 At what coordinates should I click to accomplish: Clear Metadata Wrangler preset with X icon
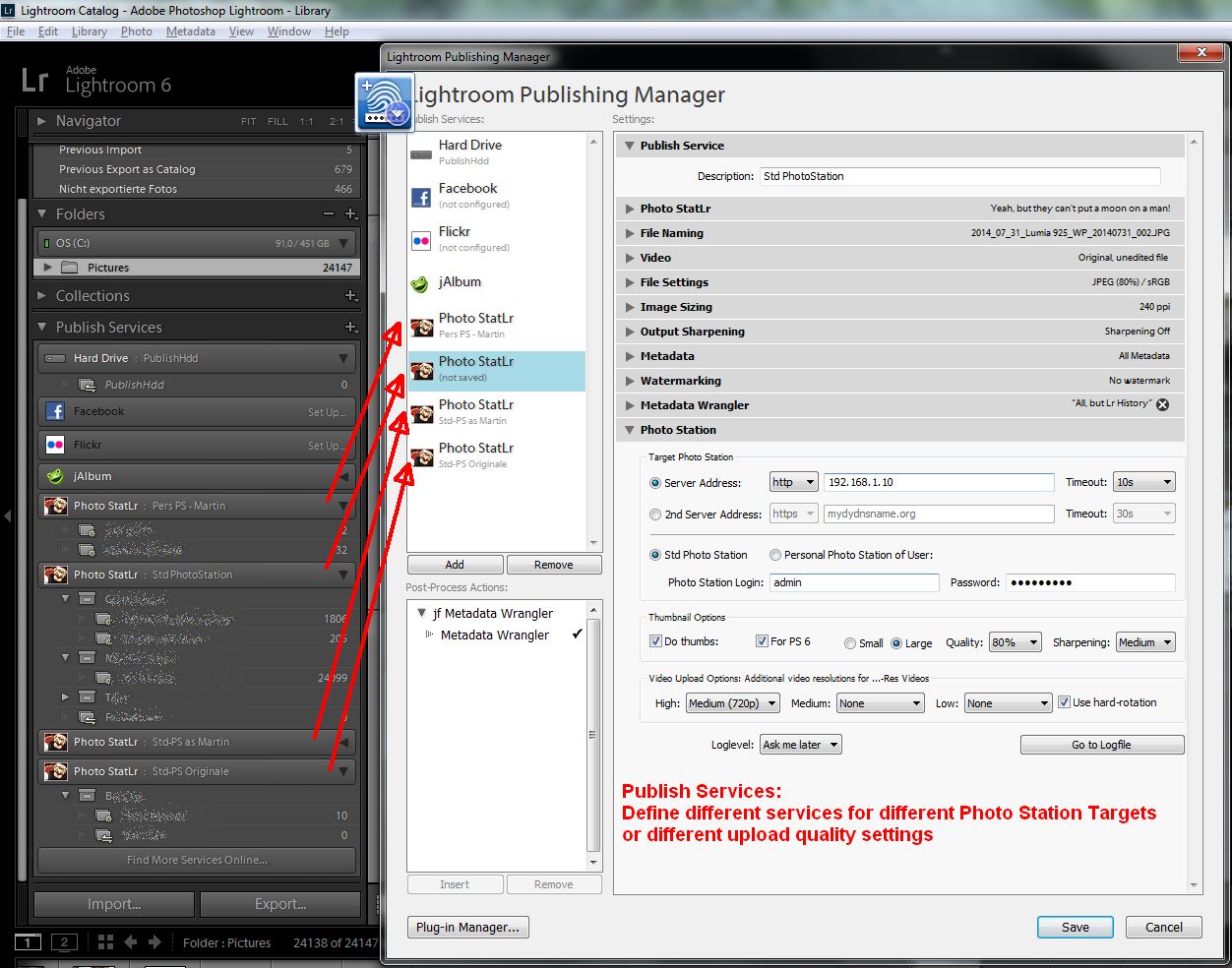pos(1162,404)
